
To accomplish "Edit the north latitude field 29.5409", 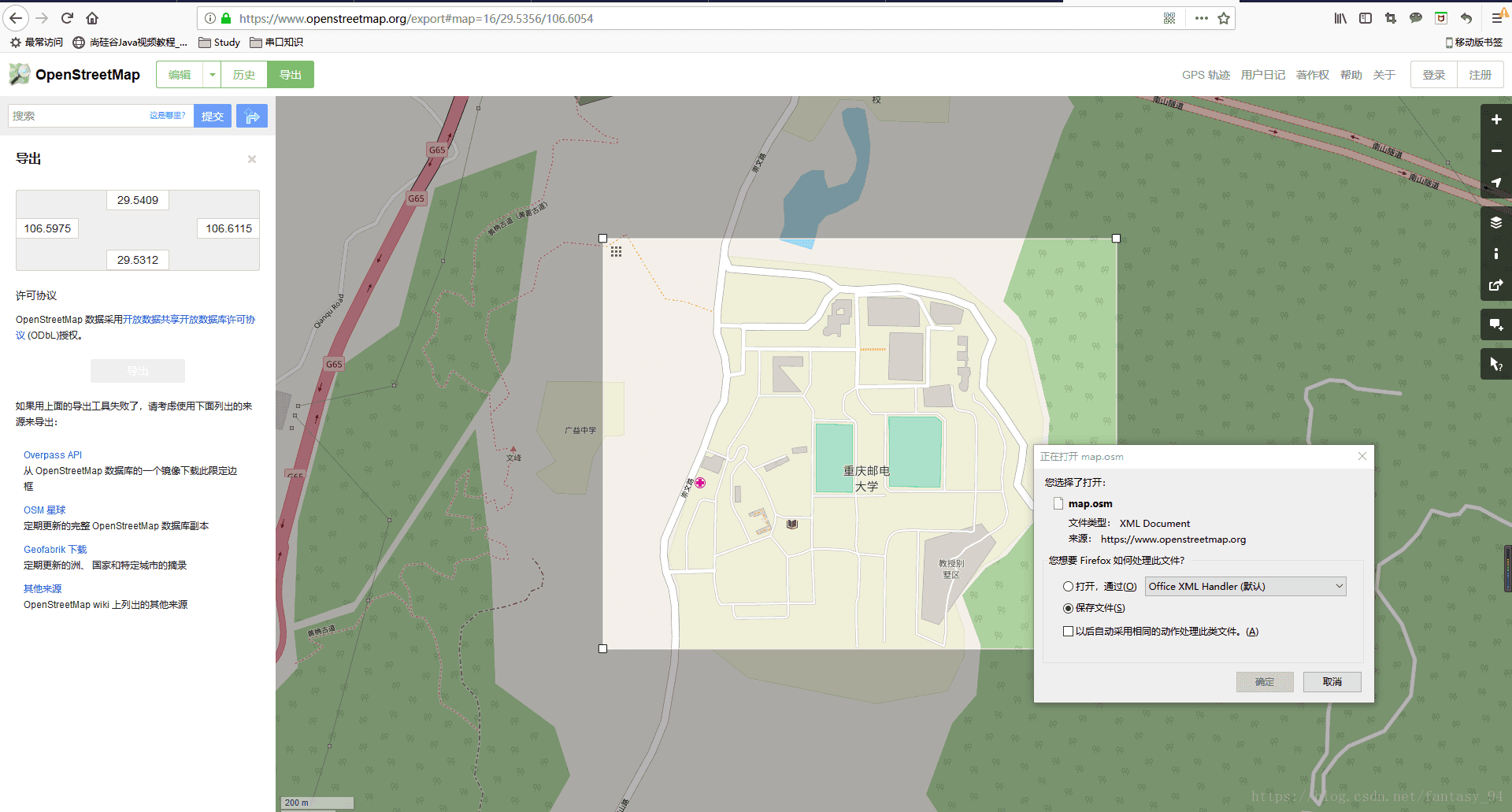I will pos(138,200).
